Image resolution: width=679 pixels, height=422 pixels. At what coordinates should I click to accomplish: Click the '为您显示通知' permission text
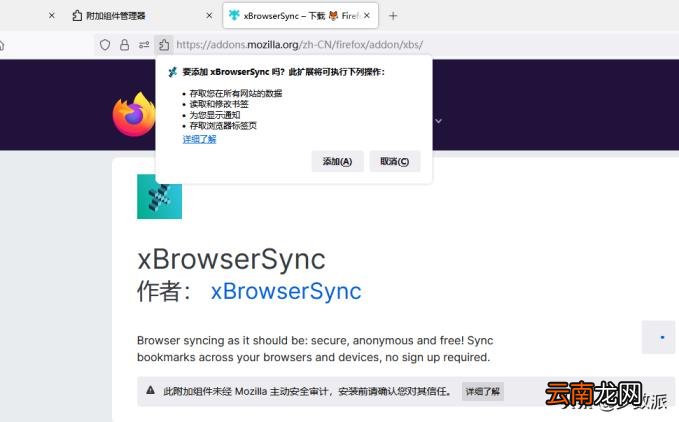[x=214, y=115]
